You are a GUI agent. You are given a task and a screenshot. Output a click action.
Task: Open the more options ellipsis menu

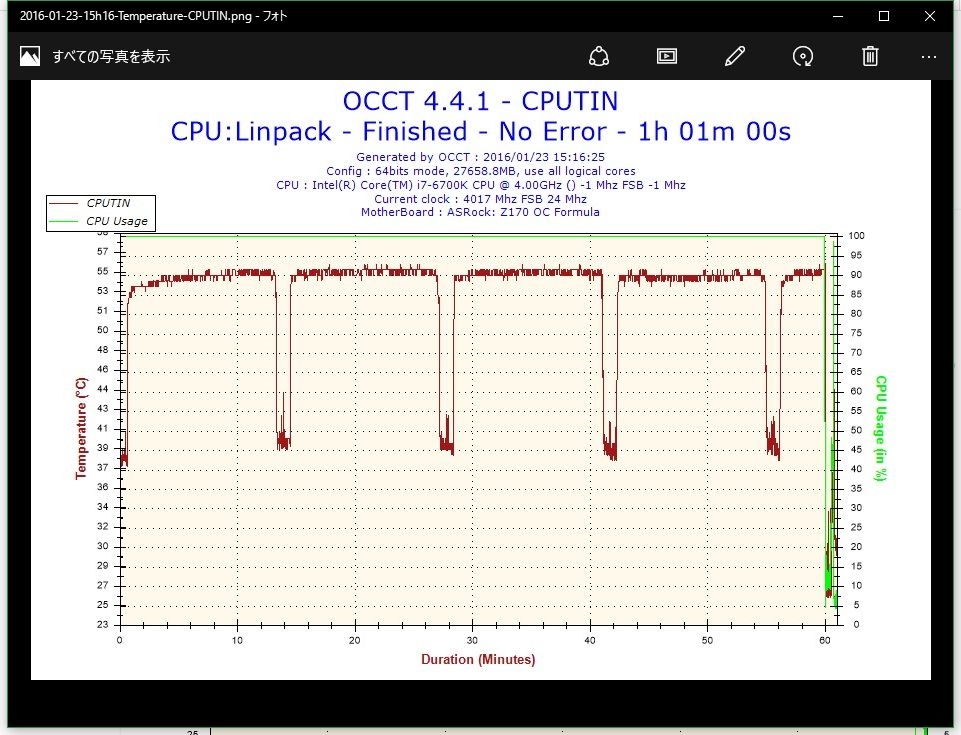929,57
